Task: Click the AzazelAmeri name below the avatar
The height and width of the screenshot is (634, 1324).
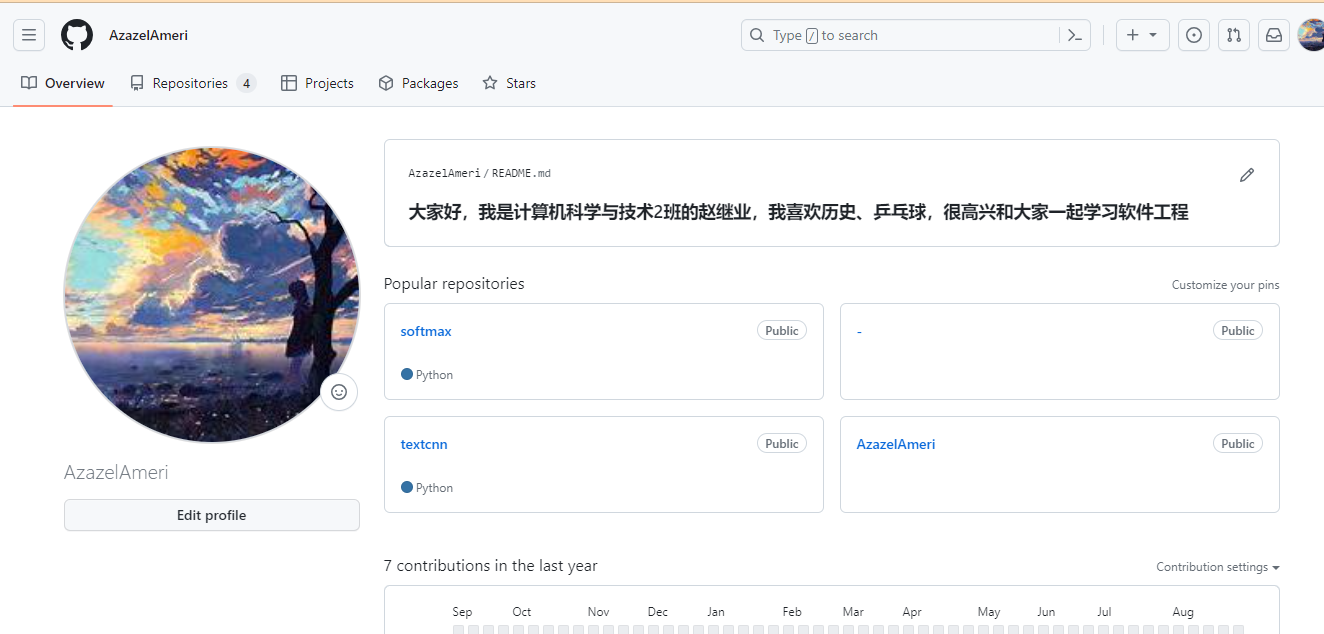Action: (x=116, y=472)
